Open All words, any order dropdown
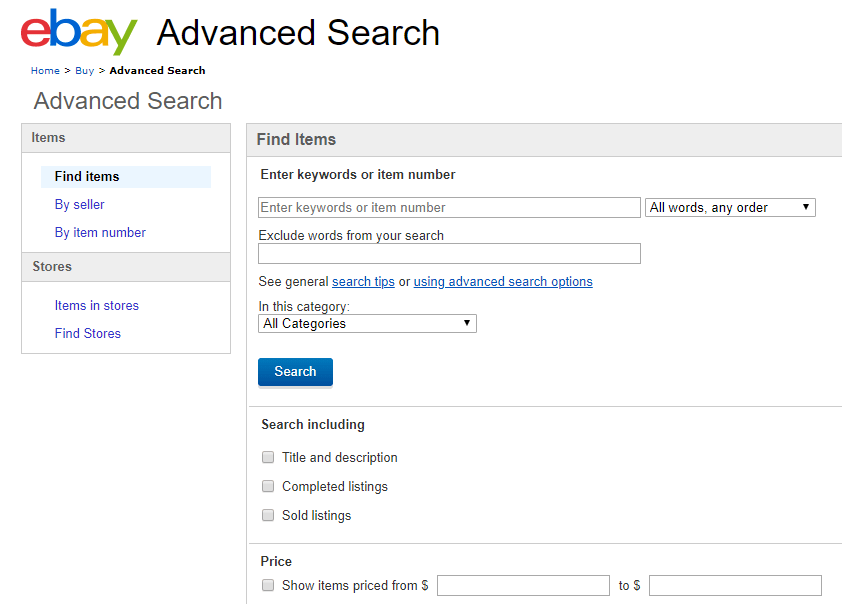 730,207
